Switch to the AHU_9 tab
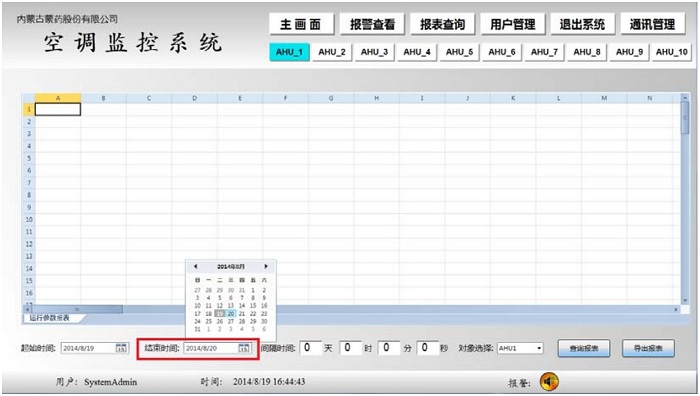The width and height of the screenshot is (700, 396). tap(629, 52)
